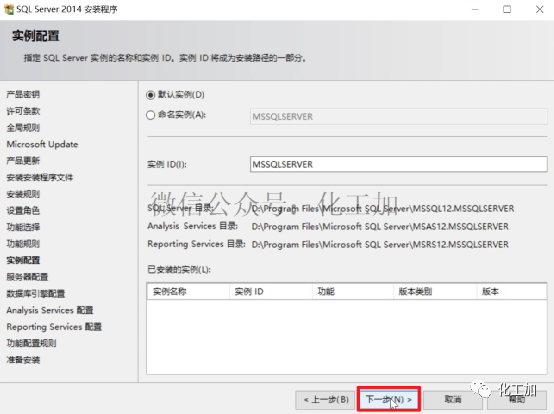Select the 命名实例(A) radio button

coord(151,115)
